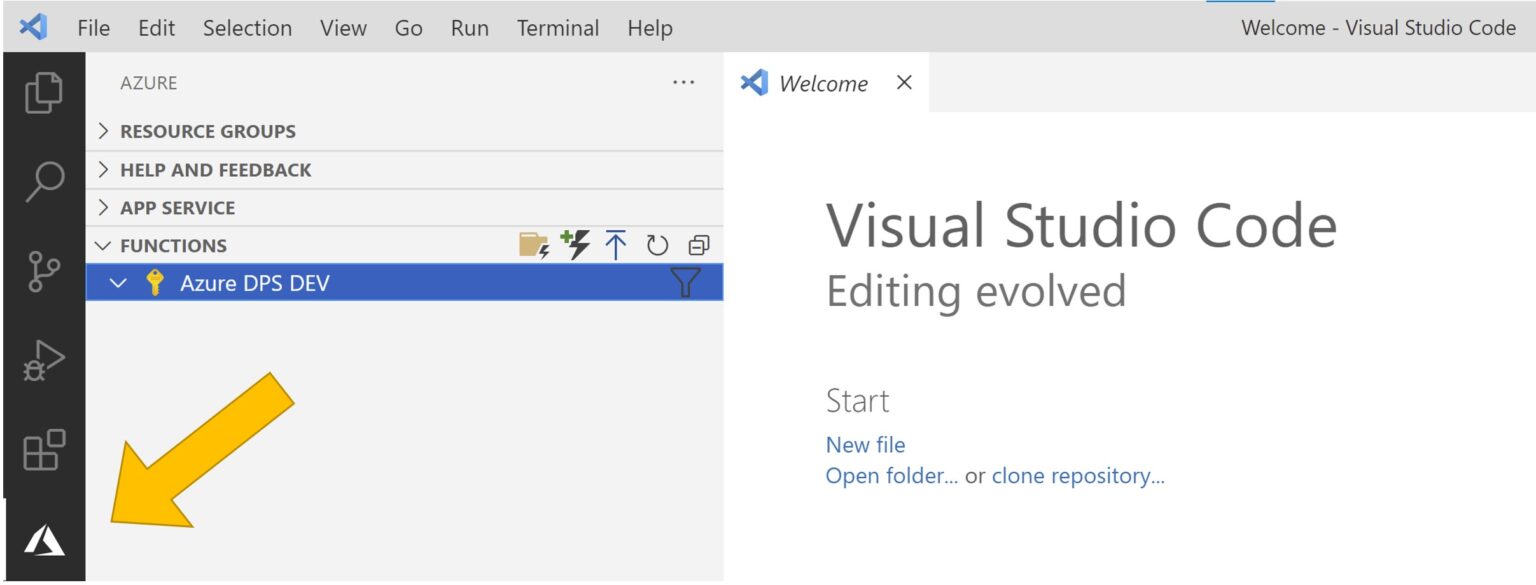Expand the Help and Feedback section
This screenshot has width=1536, height=585.
(215, 170)
